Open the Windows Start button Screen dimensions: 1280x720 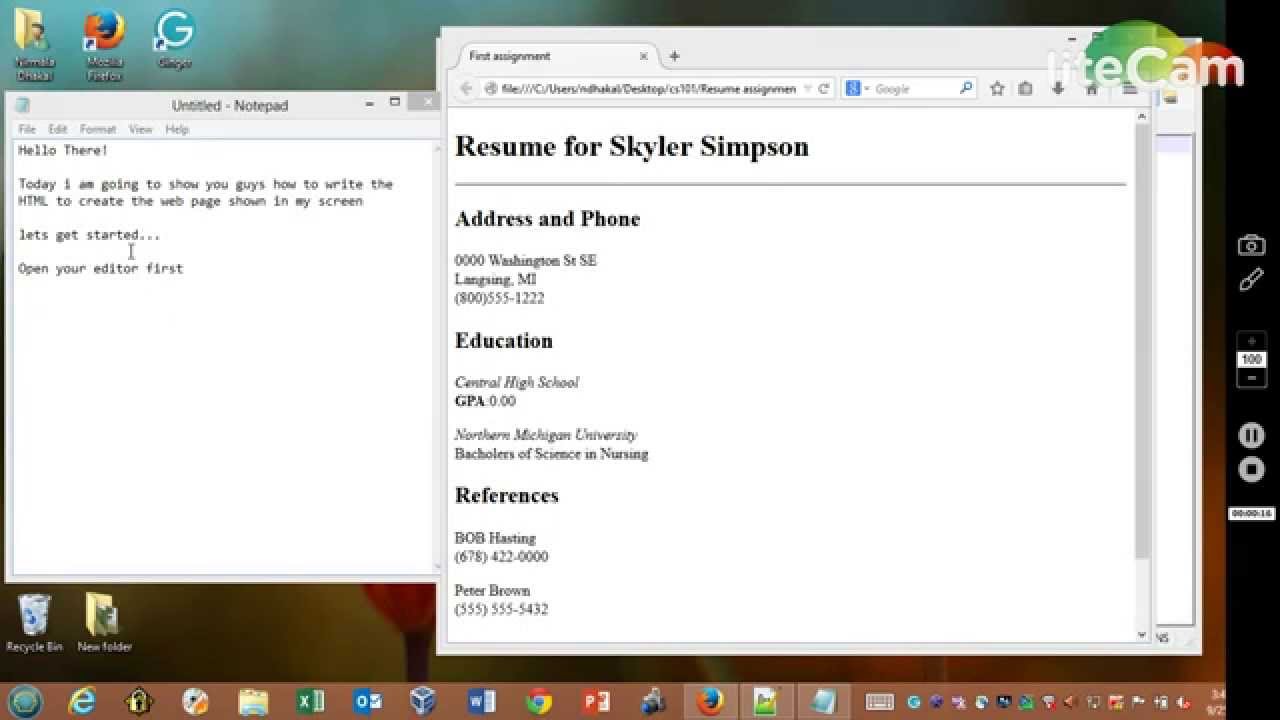pos(24,701)
